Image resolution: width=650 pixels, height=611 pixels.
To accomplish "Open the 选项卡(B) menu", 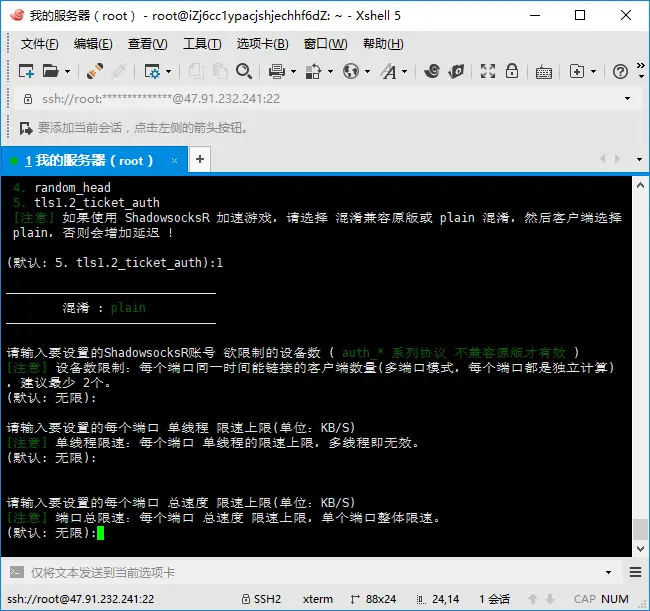I will point(262,44).
